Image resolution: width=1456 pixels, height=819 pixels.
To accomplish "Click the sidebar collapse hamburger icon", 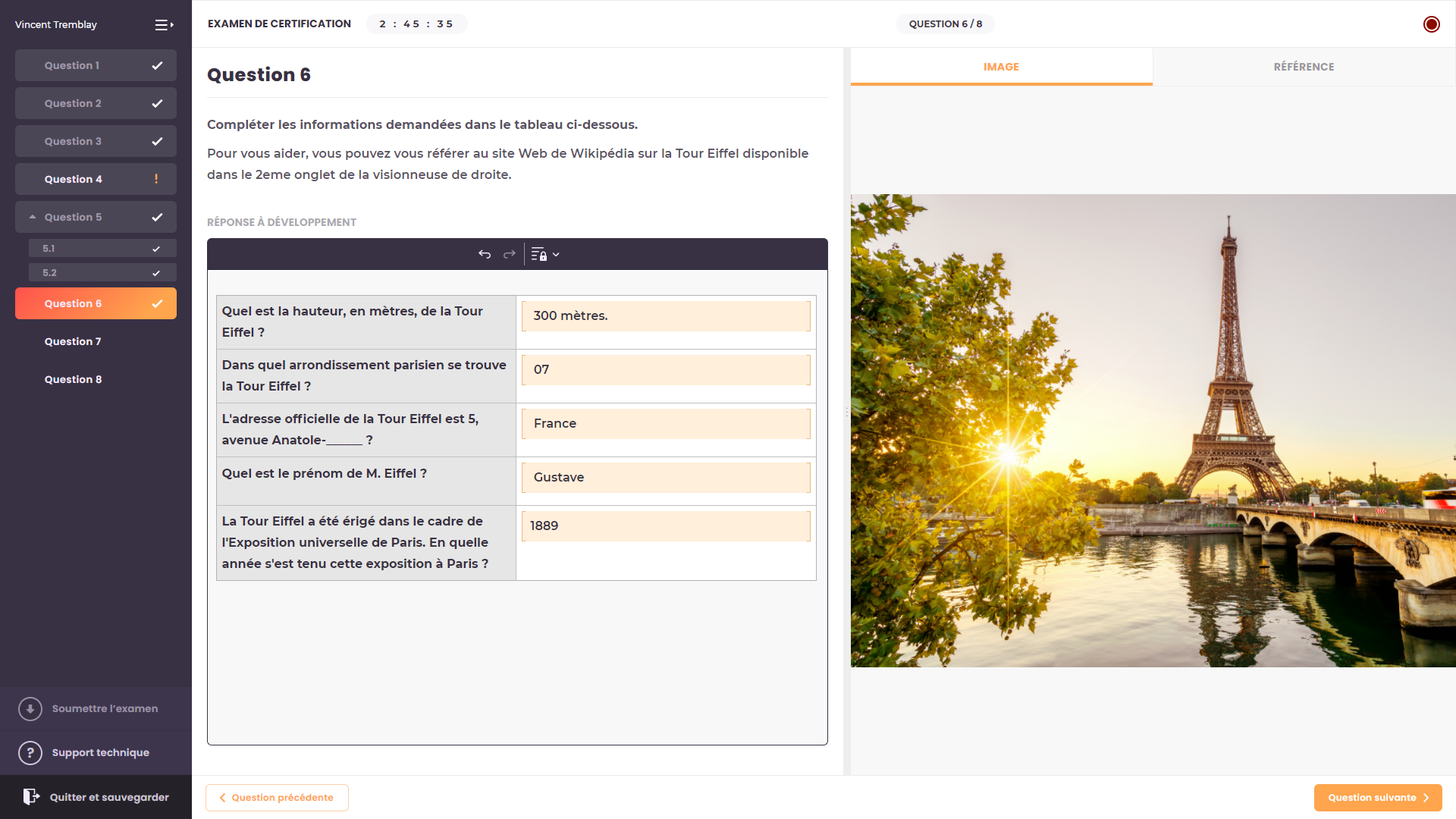I will pos(160,24).
